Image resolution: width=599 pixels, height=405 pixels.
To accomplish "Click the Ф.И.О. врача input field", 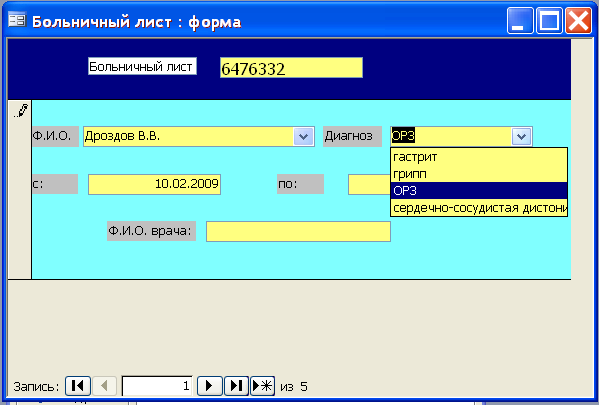I will pos(298,232).
